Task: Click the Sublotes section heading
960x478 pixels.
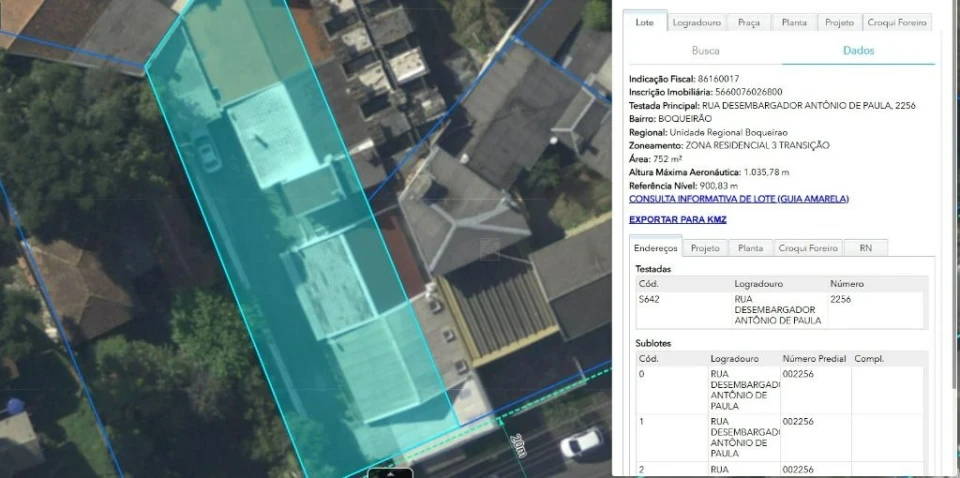Action: [x=653, y=343]
